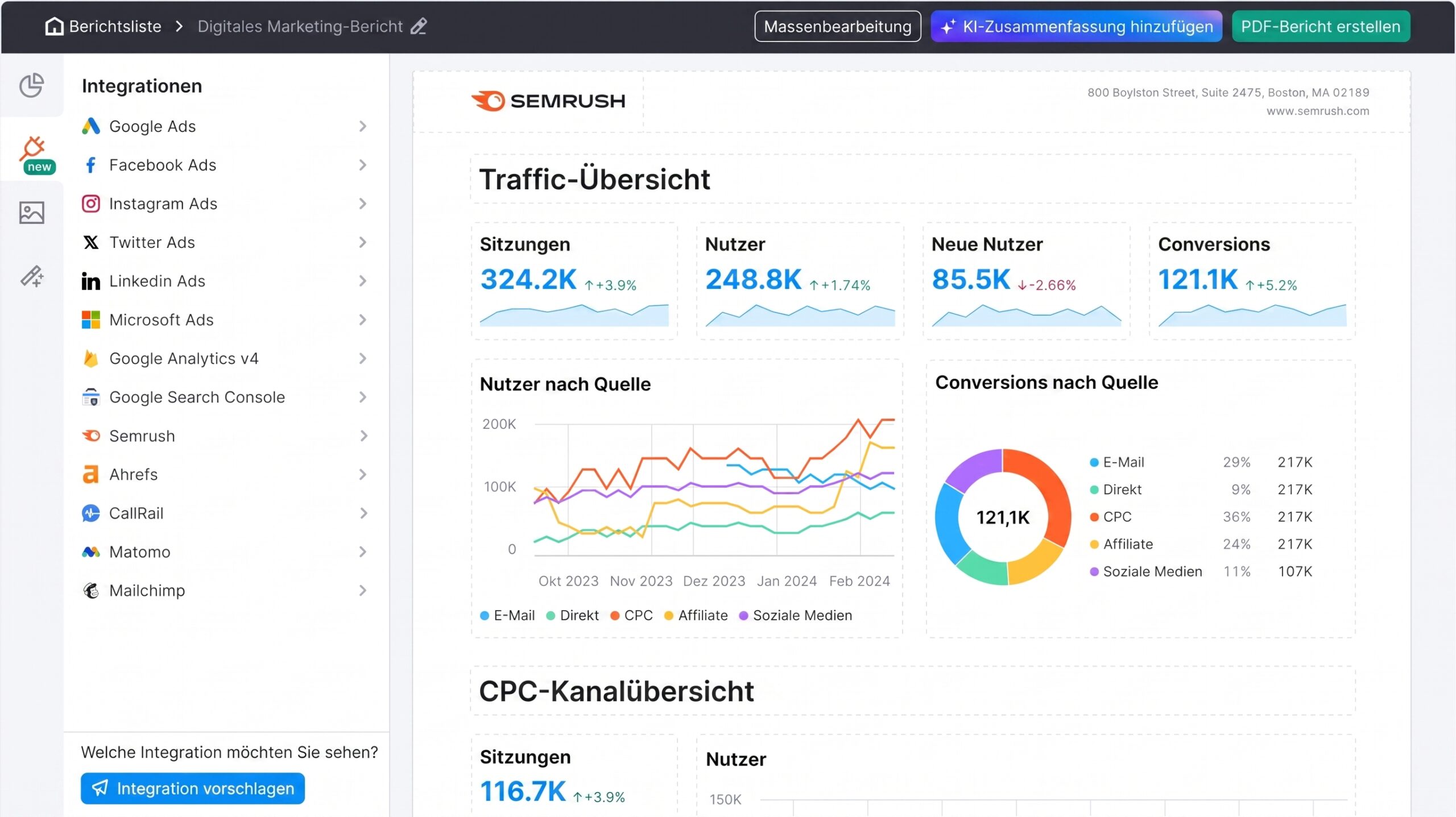Click the CallRail logo icon
Viewport: 1456px width, 817px height.
(x=90, y=513)
